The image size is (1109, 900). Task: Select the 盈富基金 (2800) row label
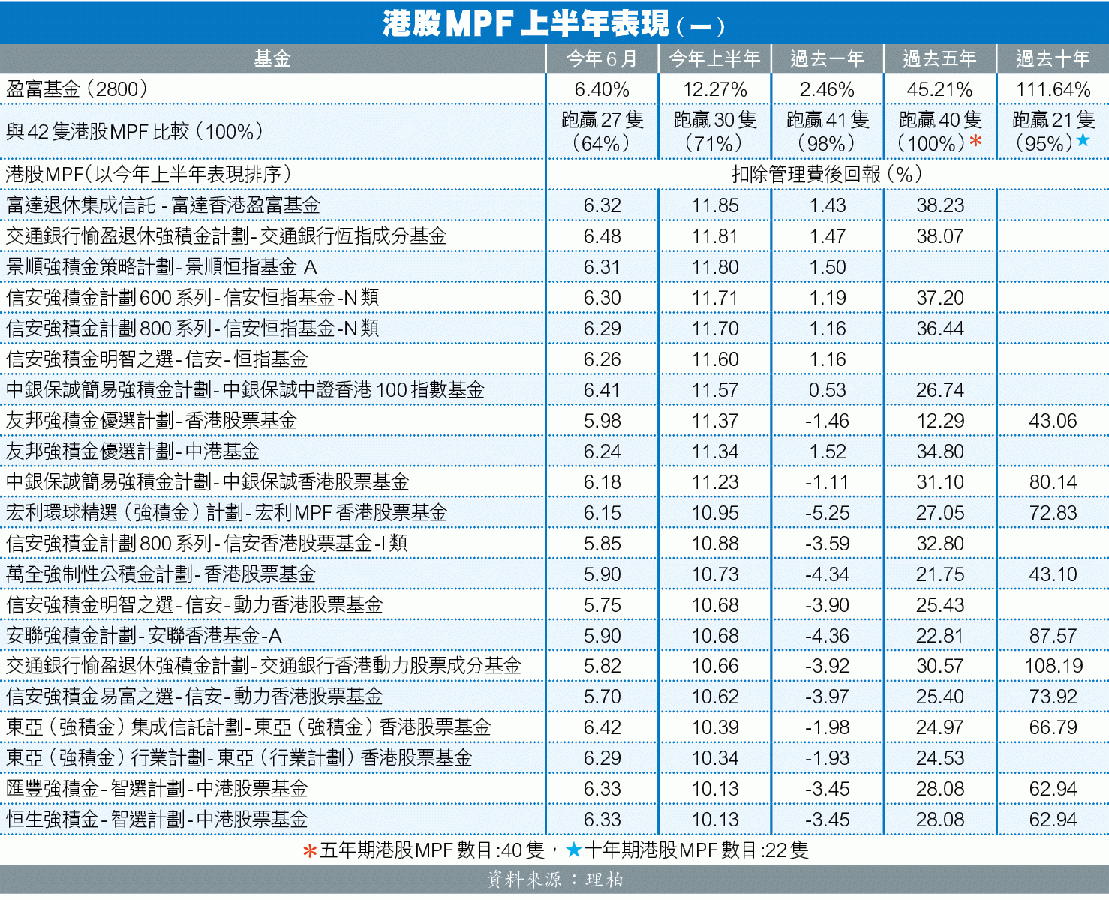tap(78, 89)
